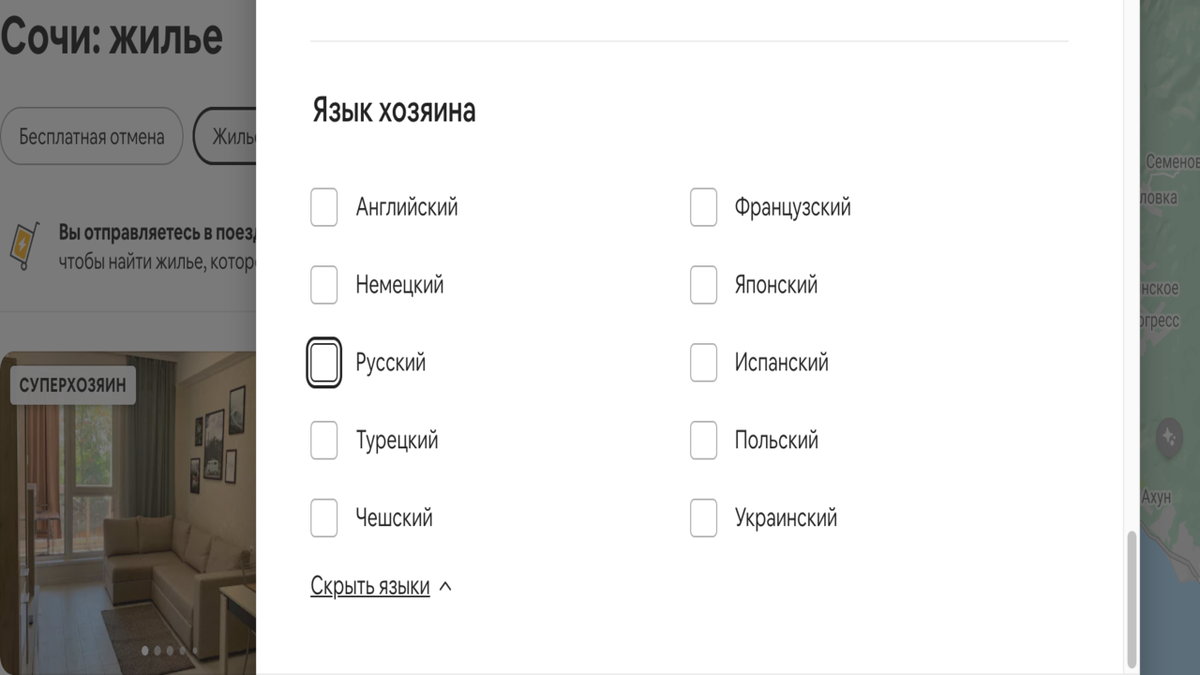Collapse languages via Скрыть языки link

370,586
